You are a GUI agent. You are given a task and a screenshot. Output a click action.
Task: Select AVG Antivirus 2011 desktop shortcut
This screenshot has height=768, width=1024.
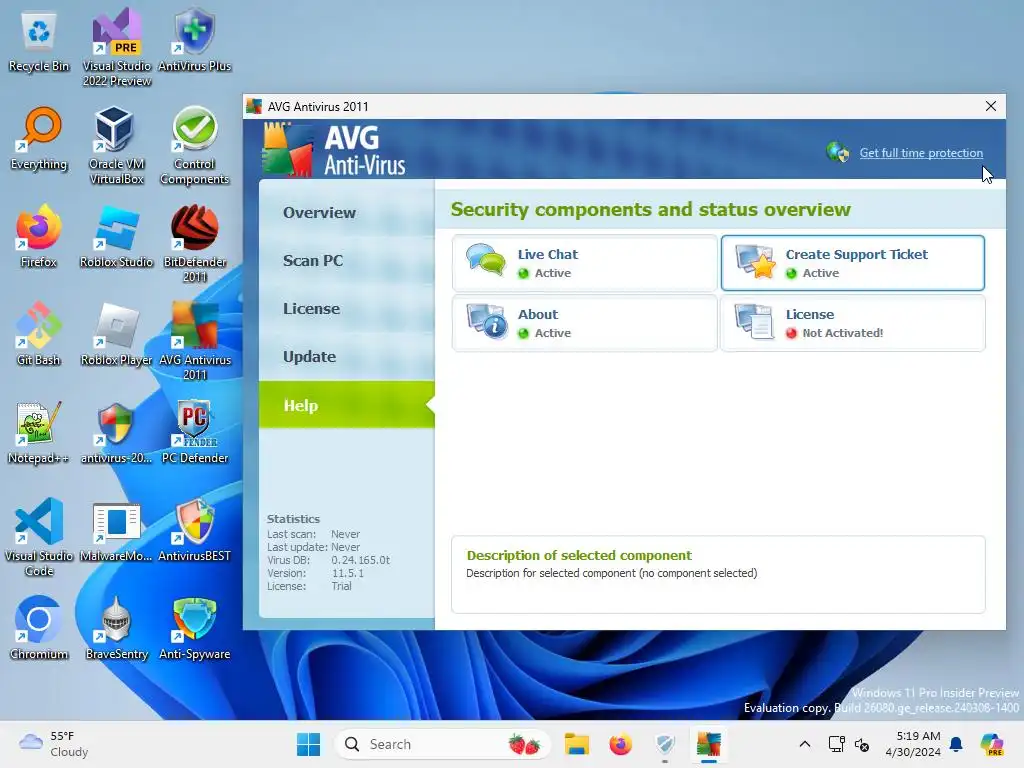[x=195, y=341]
